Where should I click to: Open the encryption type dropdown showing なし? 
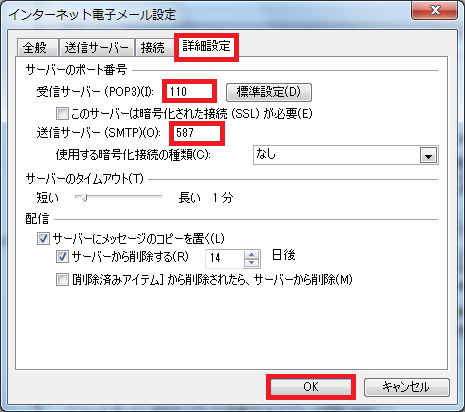point(346,155)
